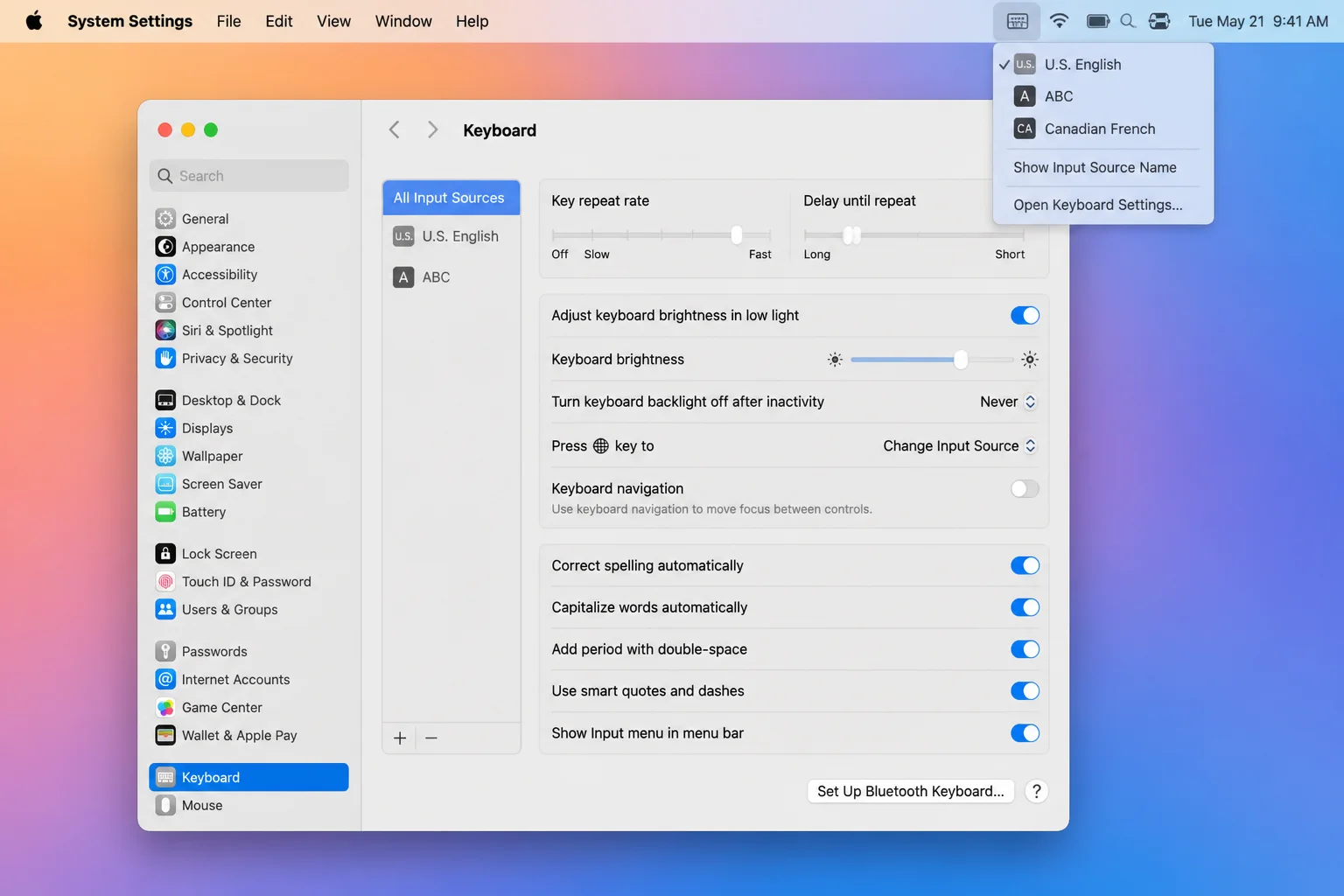Toggle Capitalize words automatically switch
1344x896 pixels.
1025,608
